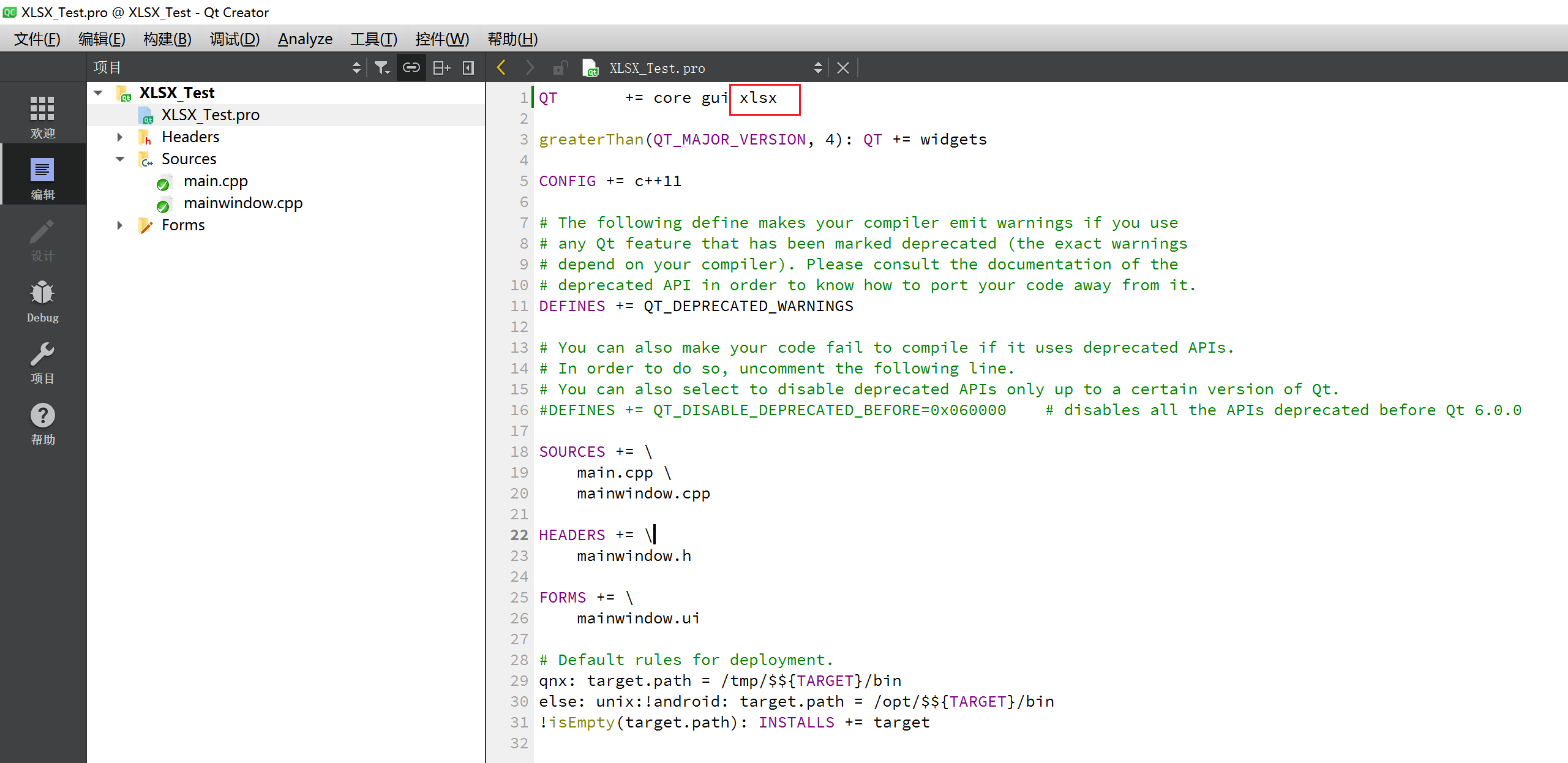
Task: Expand the Headers folder
Action: [120, 137]
